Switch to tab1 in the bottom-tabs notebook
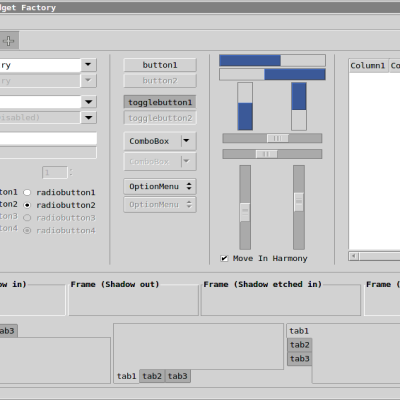400x400 pixels. 127,376
